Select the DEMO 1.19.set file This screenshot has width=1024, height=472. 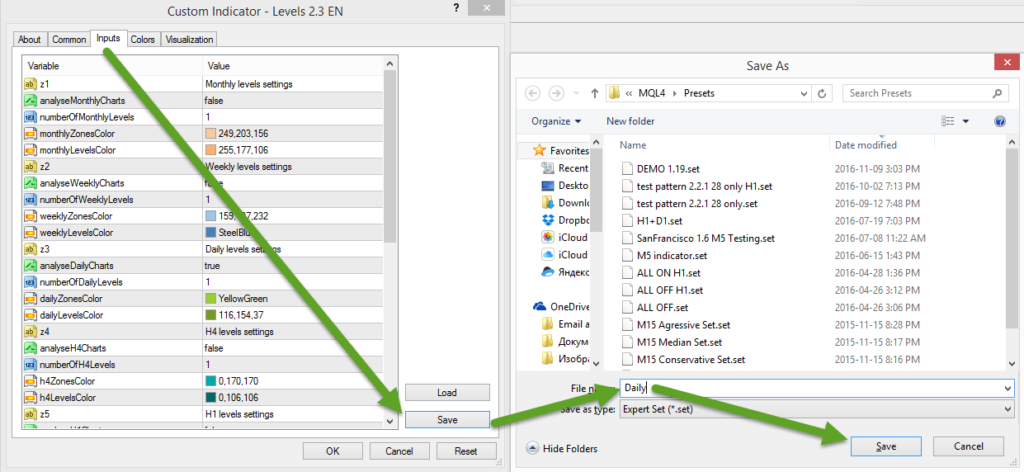(x=670, y=168)
